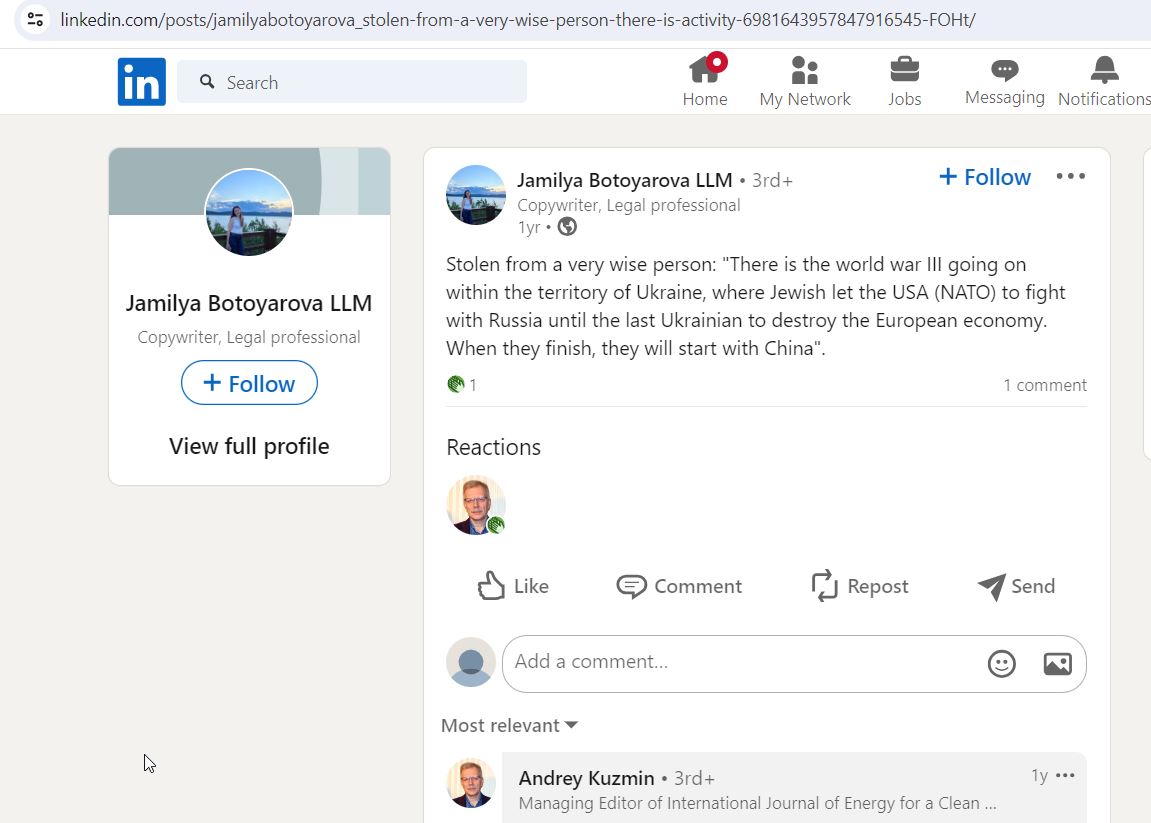Focus the LinkedIn search field
The image size is (1151, 823).
[352, 81]
